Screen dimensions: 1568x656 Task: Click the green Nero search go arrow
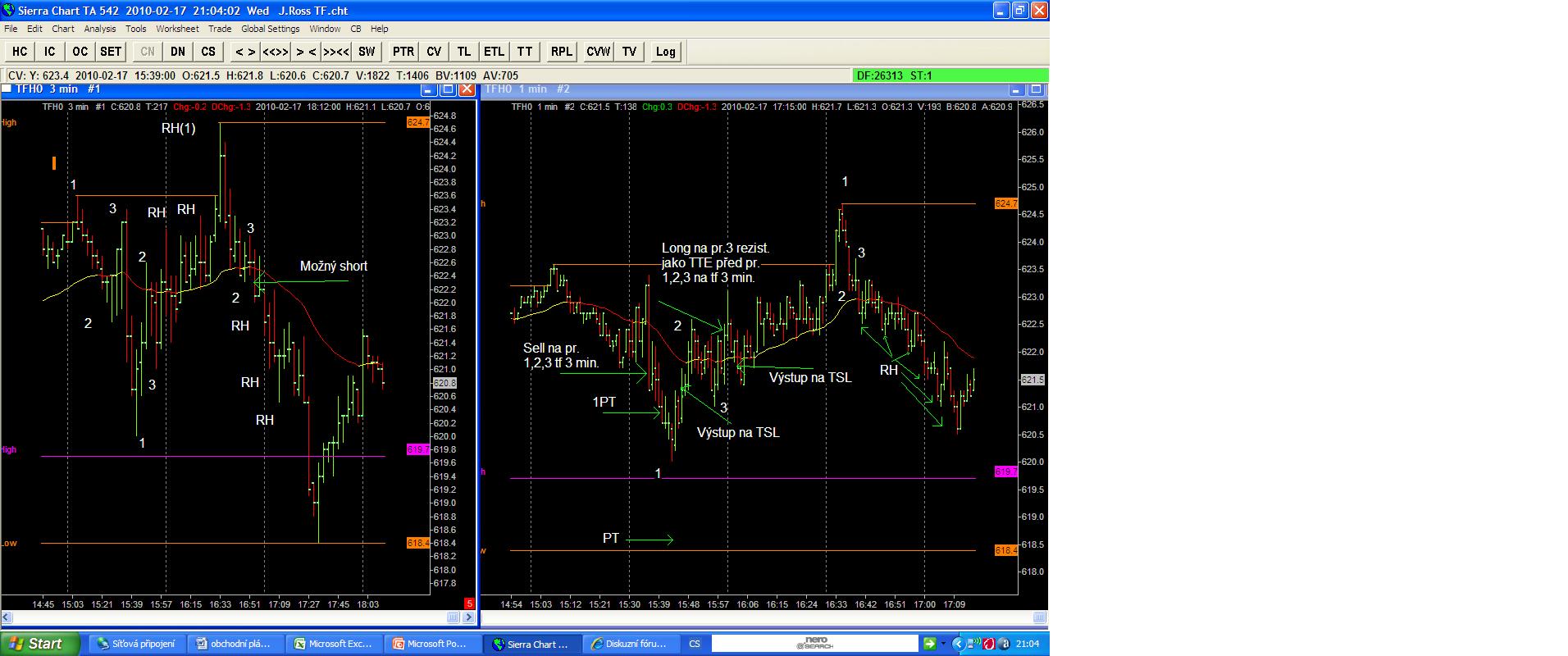pyautogui.click(x=929, y=644)
